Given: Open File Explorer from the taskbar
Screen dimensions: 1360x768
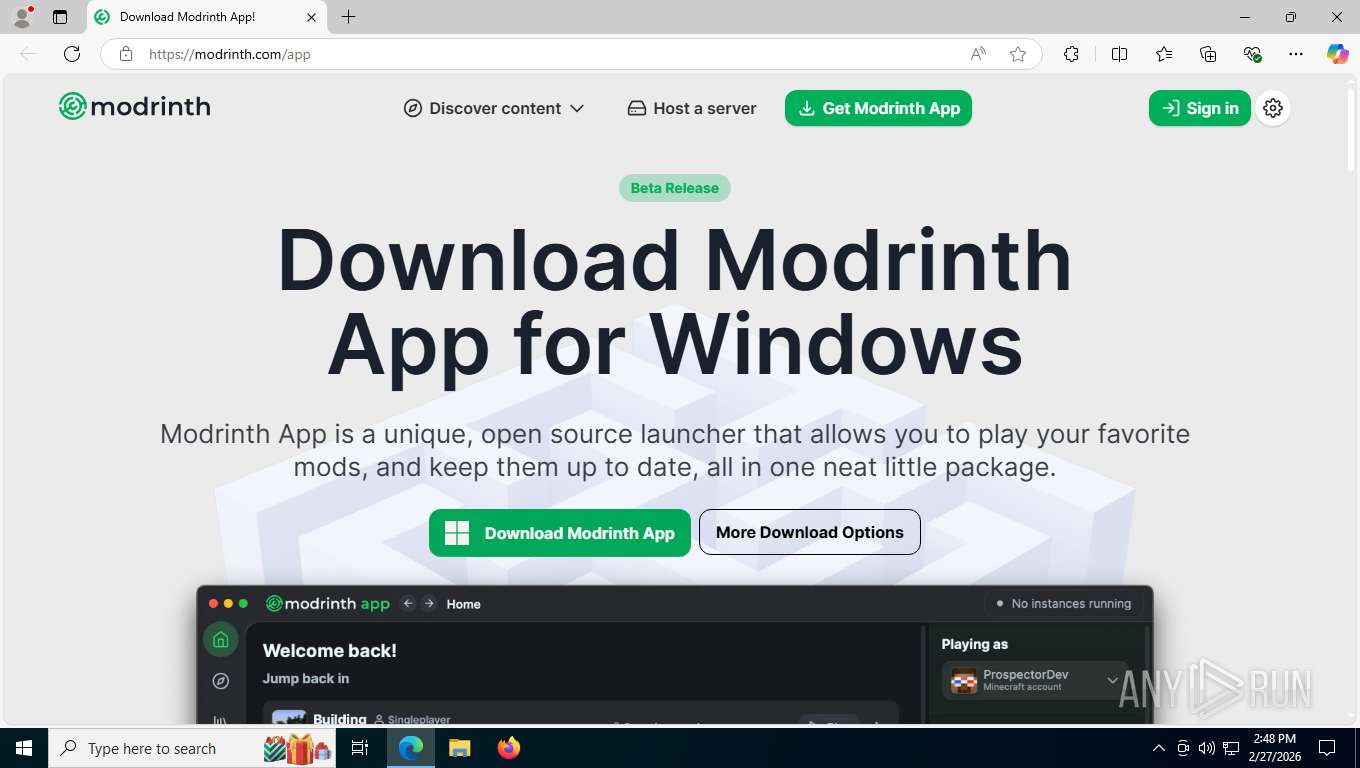Looking at the screenshot, I should 459,748.
